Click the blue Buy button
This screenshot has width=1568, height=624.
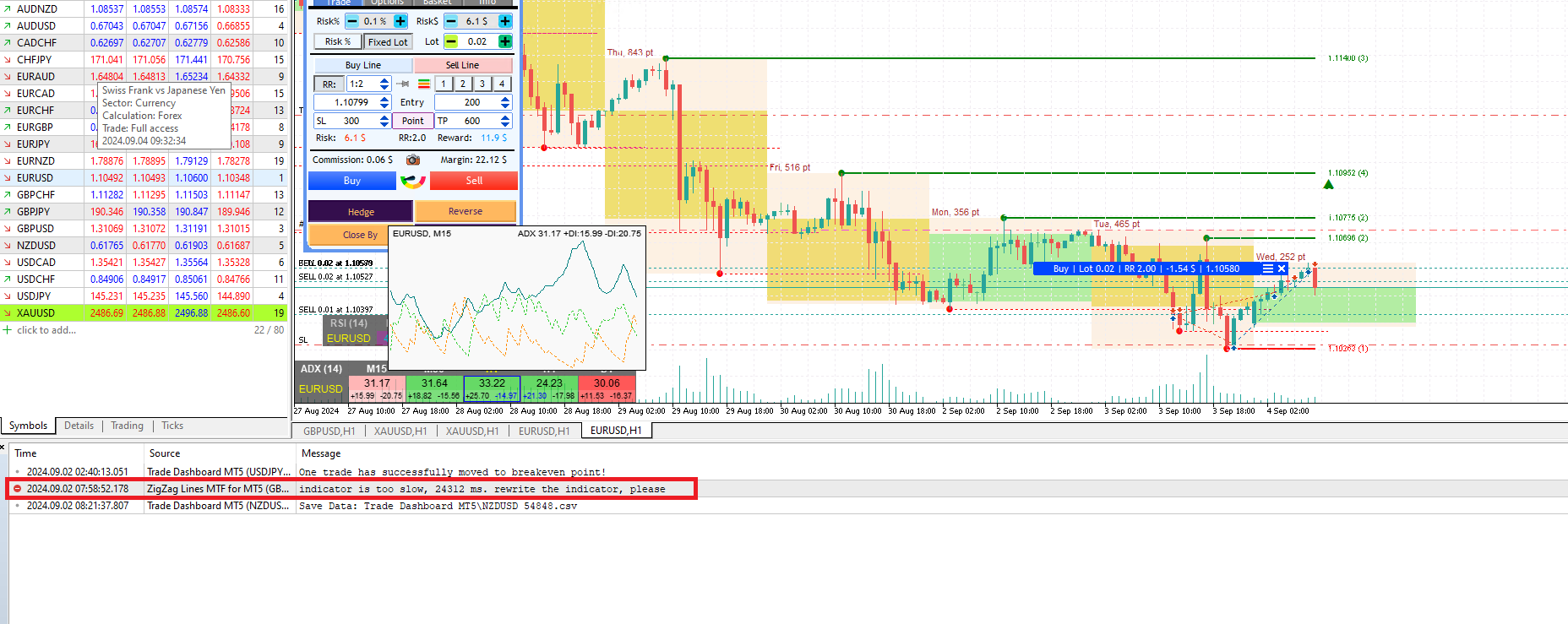pos(352,181)
